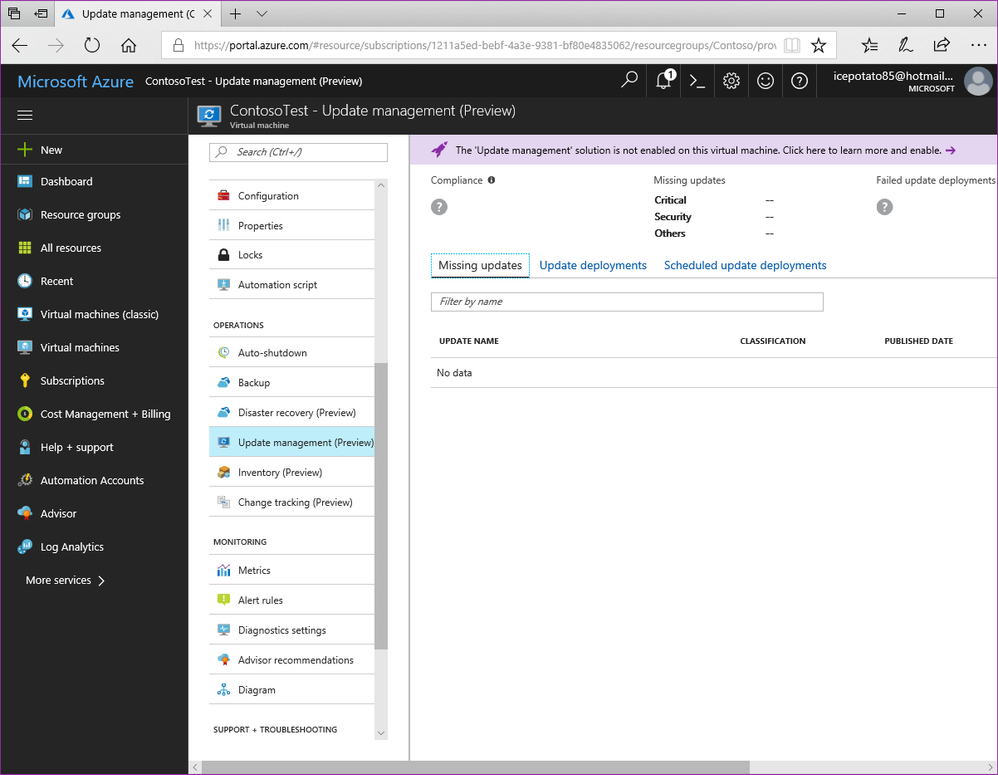Open Backup menu item
The image size is (998, 775).
pyautogui.click(x=292, y=382)
